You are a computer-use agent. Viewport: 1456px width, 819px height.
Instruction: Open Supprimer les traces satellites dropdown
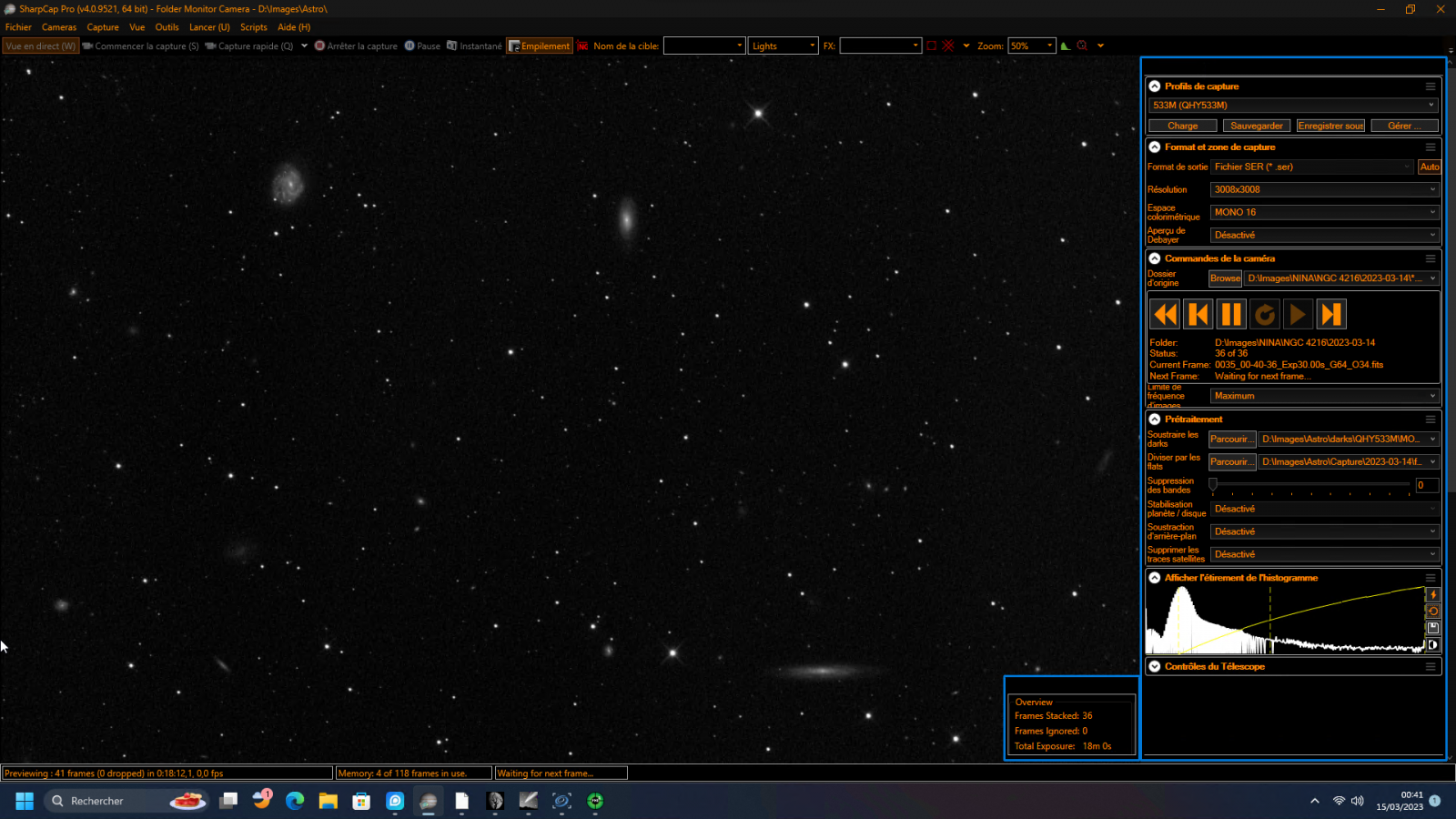[x=1325, y=554]
